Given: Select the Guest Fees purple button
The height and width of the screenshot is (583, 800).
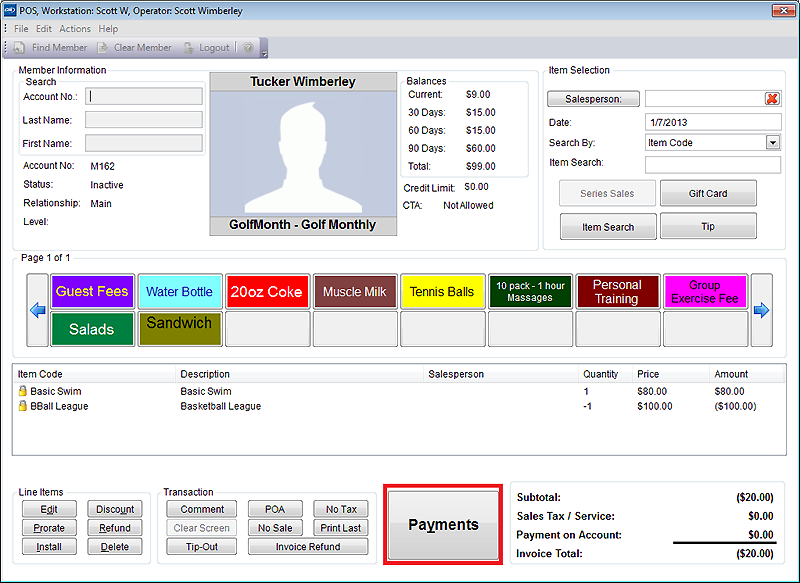Looking at the screenshot, I should (92, 291).
